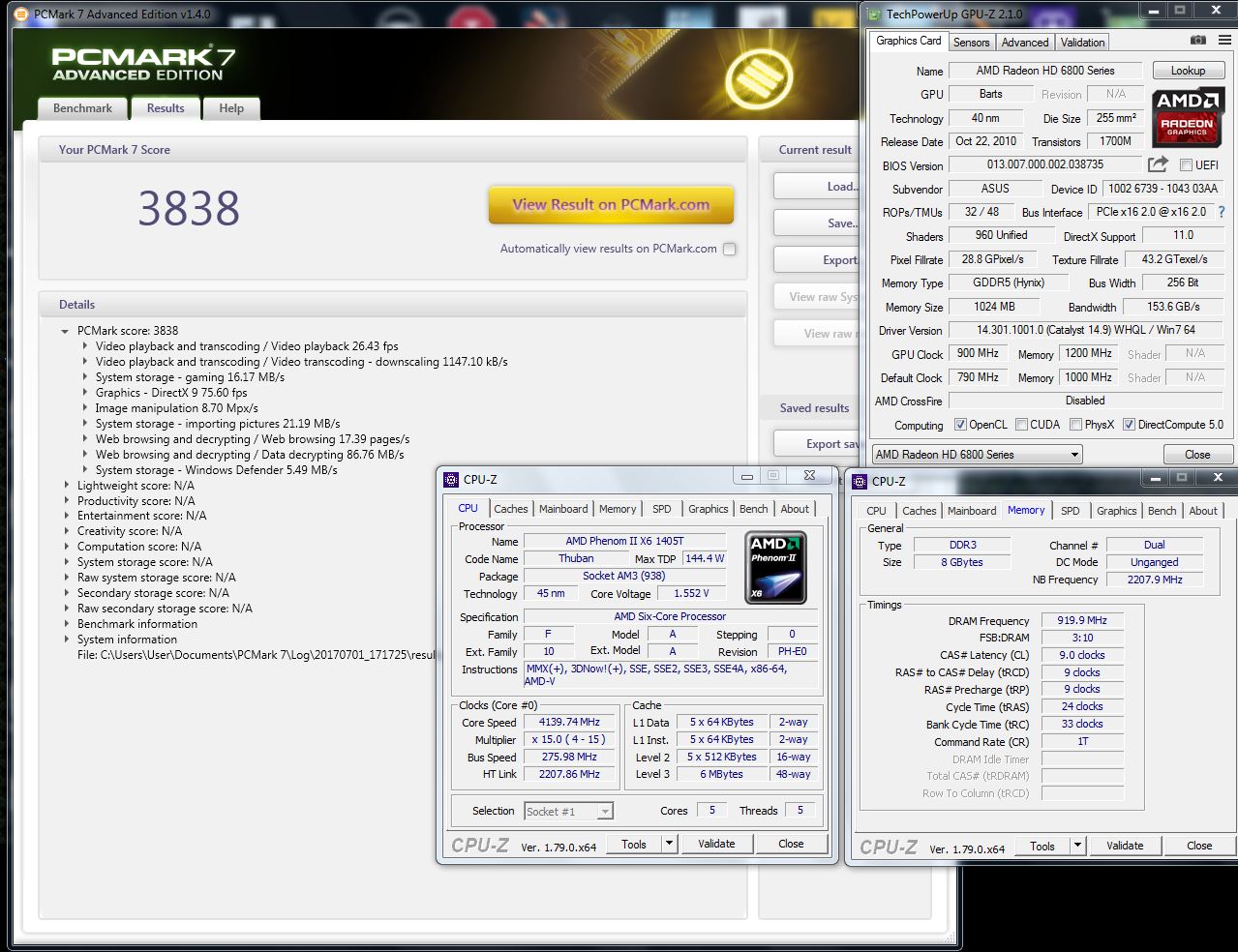1238x952 pixels.
Task: Click the DRAM Frequency value 919.9 MHz
Action: click(x=1082, y=621)
